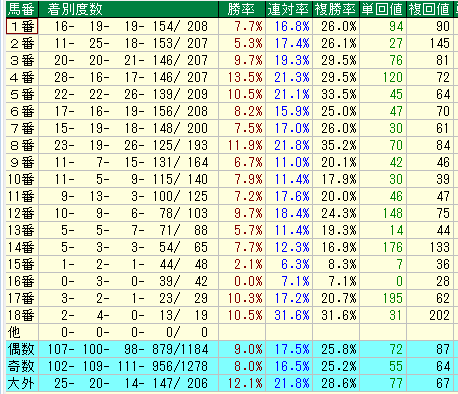Select the 5番 row label
This screenshot has height=394, width=458.
[x=22, y=94]
